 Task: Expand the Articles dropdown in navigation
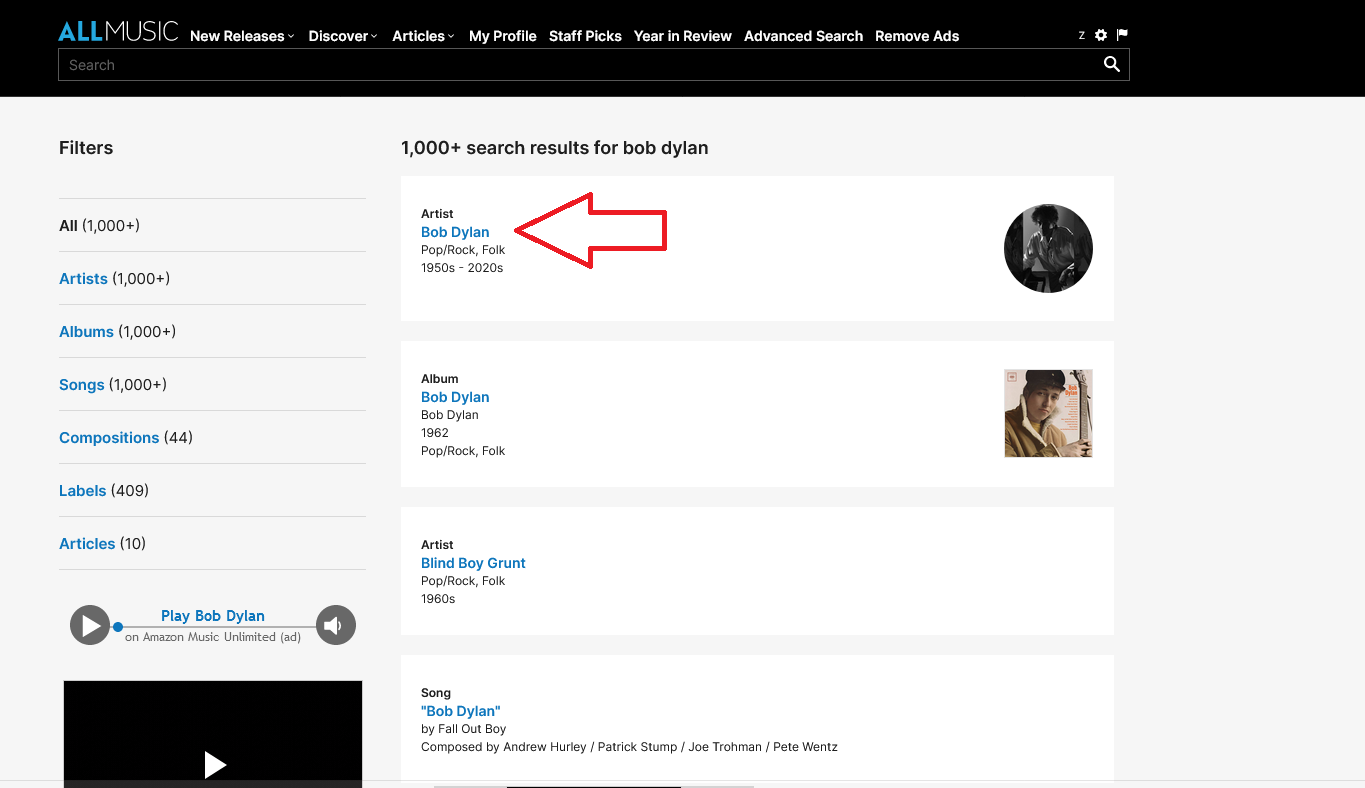[423, 36]
